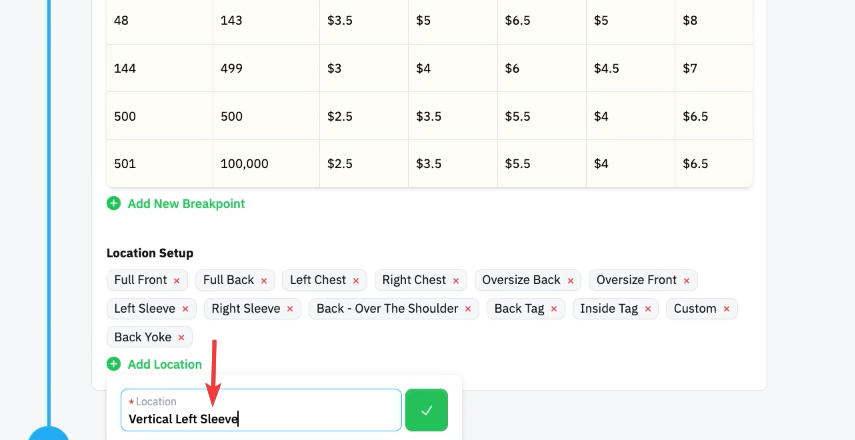Delete the Oversize Back tag
Image resolution: width=855 pixels, height=440 pixels.
pos(570,281)
